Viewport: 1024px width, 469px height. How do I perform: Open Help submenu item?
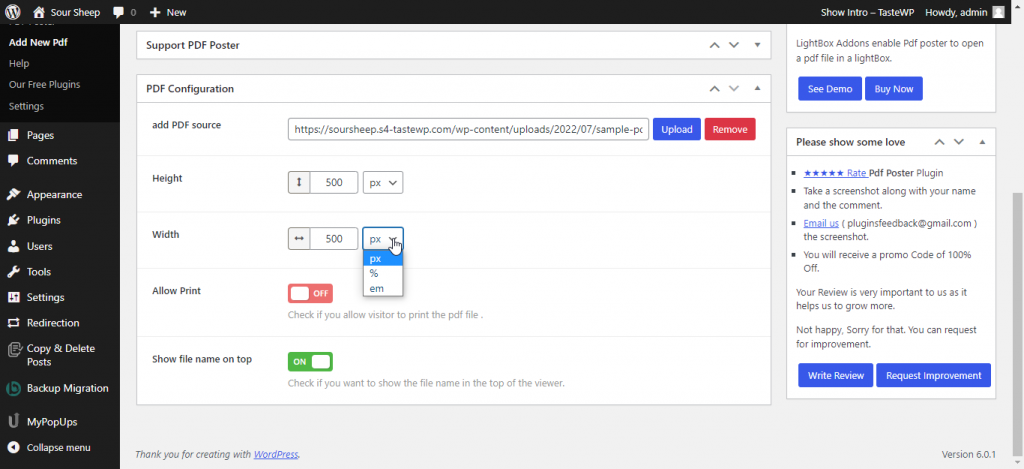tap(19, 63)
